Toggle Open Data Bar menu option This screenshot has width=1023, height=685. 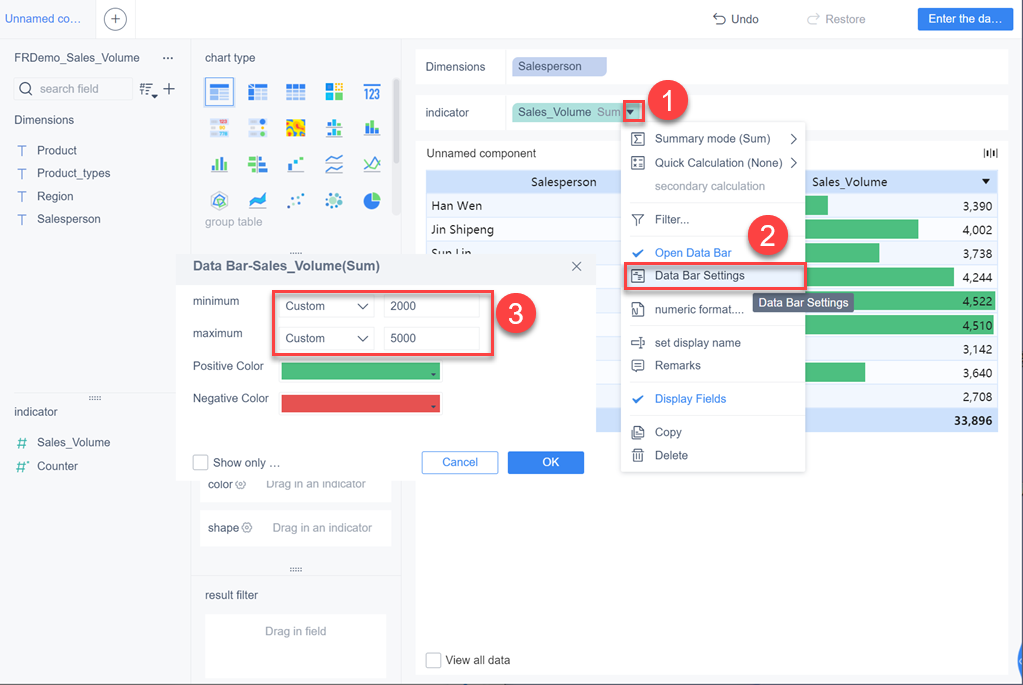(x=693, y=253)
